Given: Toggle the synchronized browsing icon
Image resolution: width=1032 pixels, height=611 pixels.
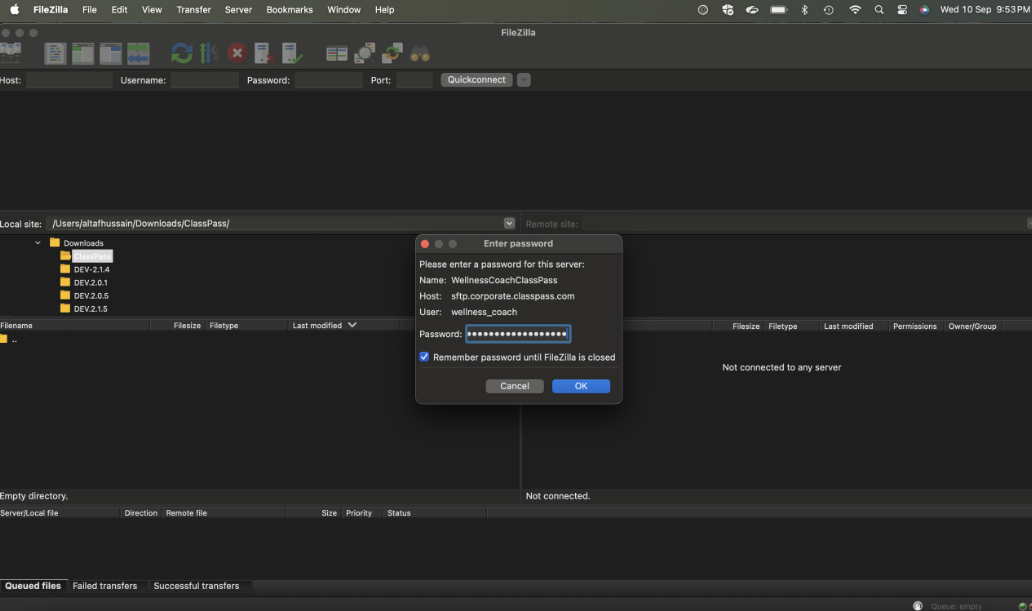Looking at the screenshot, I should tap(391, 53).
